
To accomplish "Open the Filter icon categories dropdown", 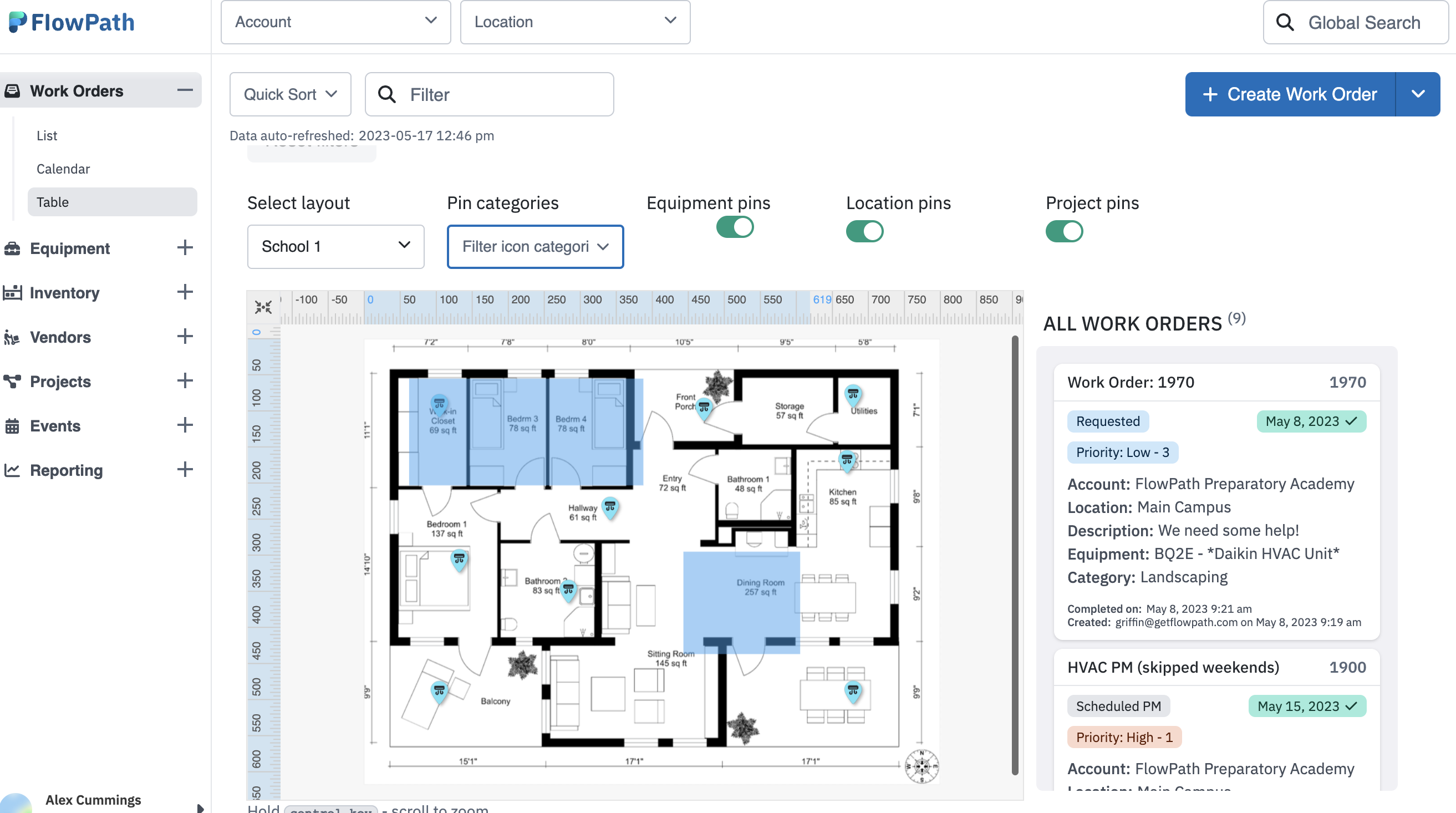I will pyautogui.click(x=534, y=246).
